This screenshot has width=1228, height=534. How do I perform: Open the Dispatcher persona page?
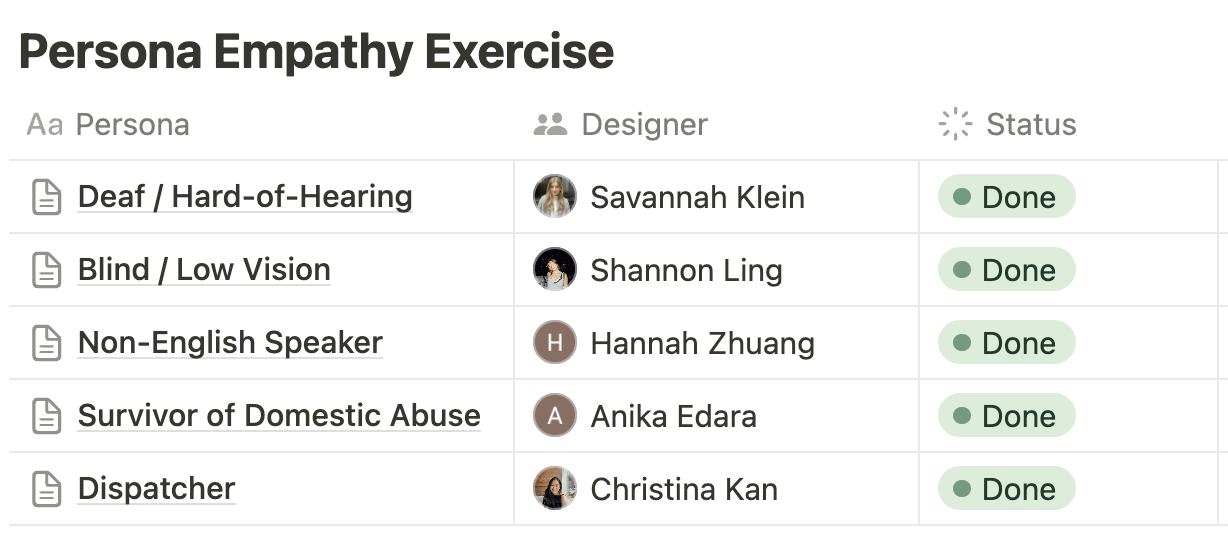click(157, 489)
